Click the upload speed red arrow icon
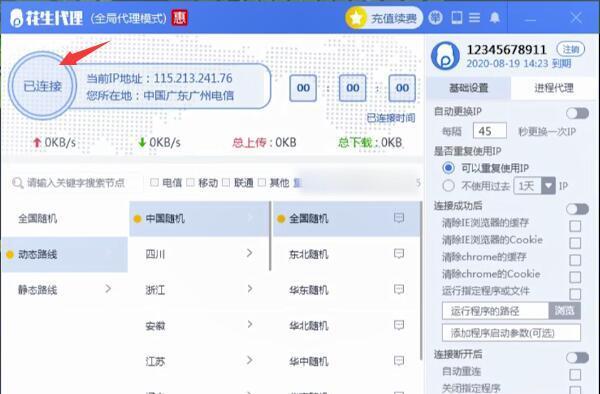 37,143
